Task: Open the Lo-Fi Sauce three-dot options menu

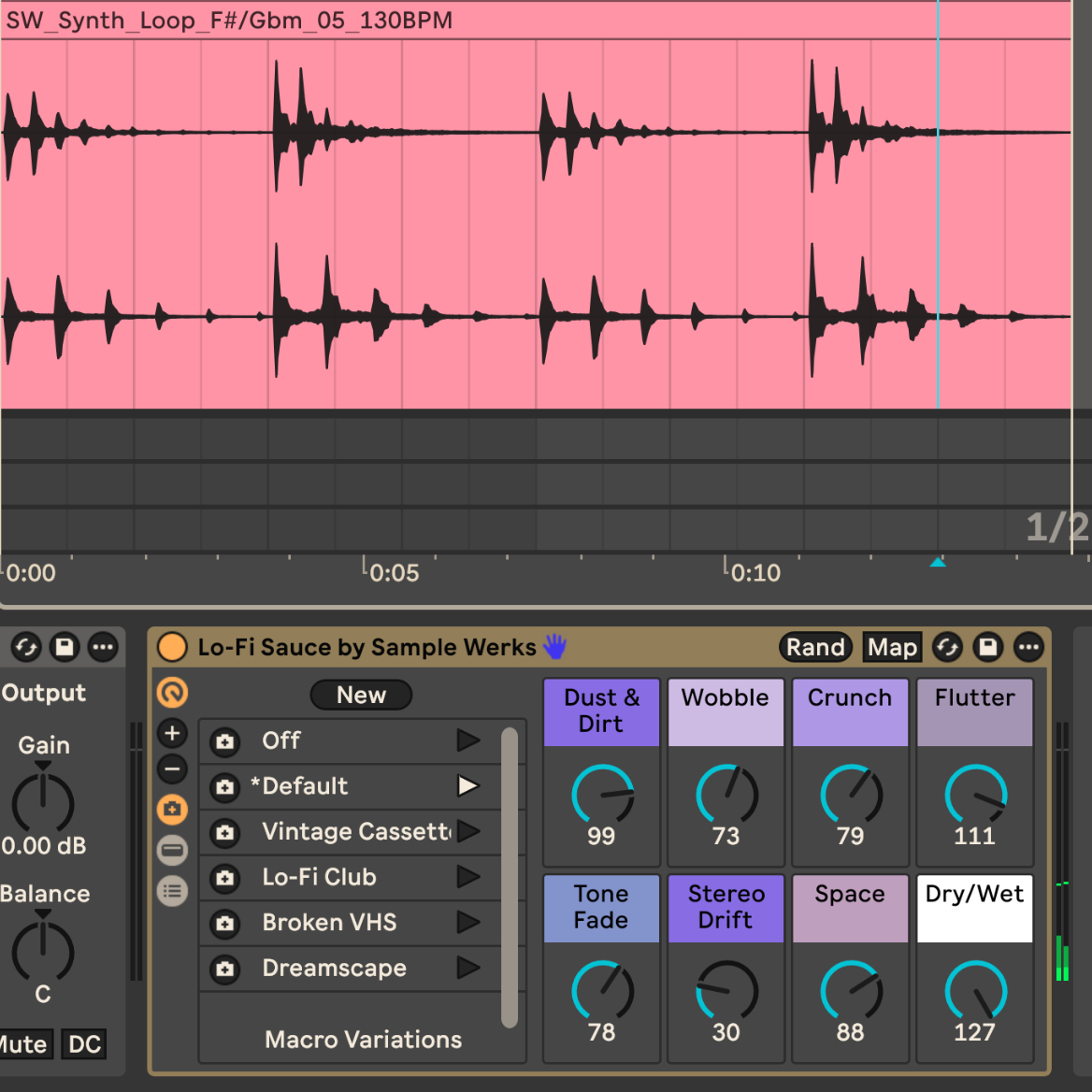Action: [x=1028, y=647]
